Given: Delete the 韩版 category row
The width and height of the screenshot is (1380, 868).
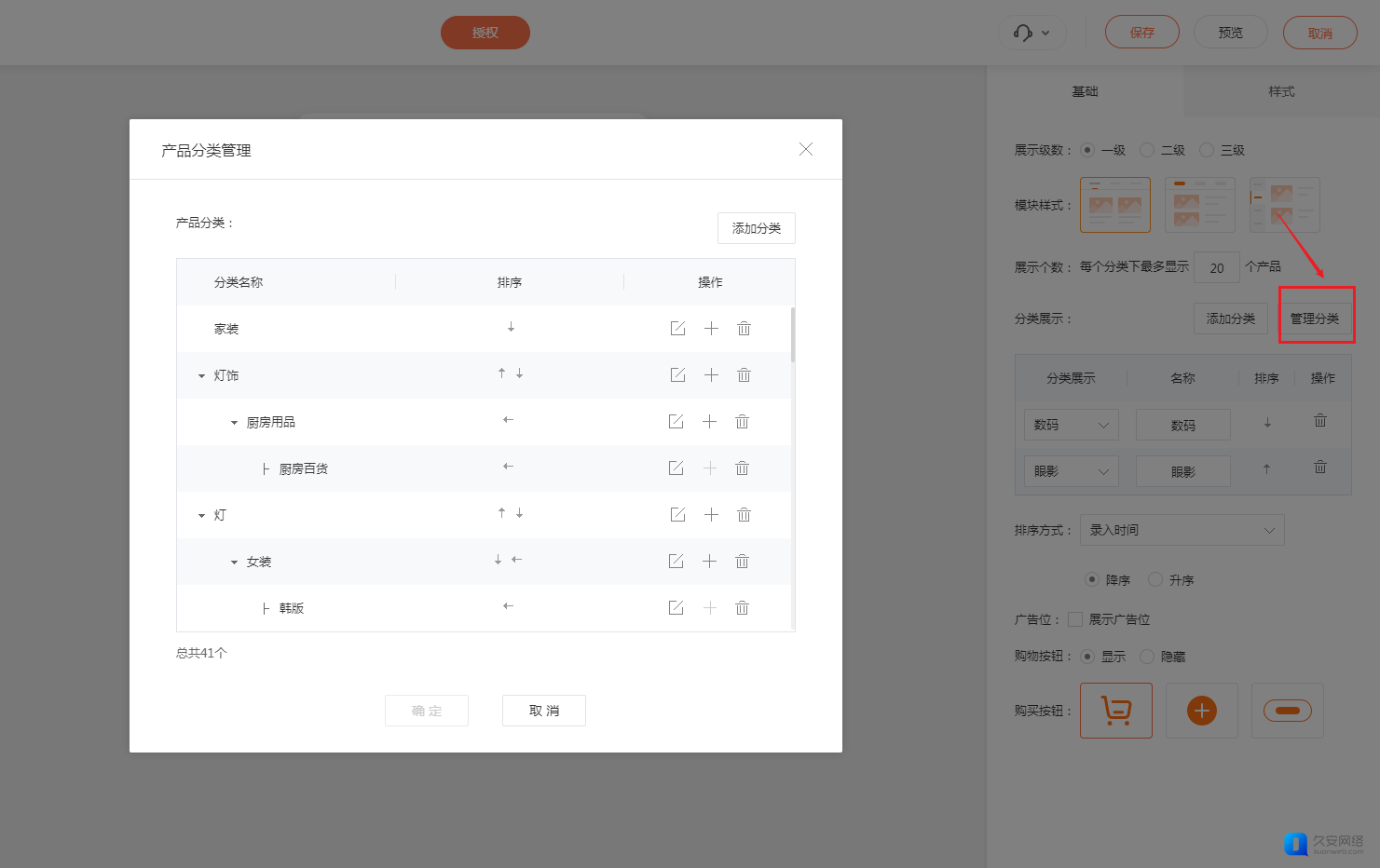Looking at the screenshot, I should click(x=743, y=608).
